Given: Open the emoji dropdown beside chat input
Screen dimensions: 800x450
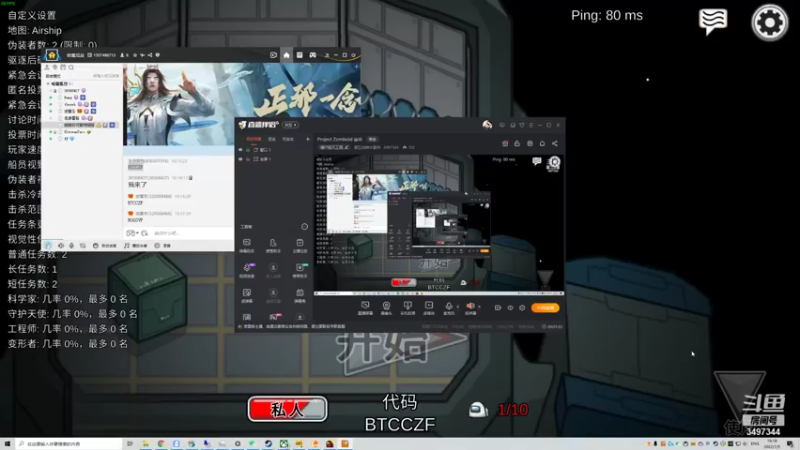Looking at the screenshot, I should 132,233.
